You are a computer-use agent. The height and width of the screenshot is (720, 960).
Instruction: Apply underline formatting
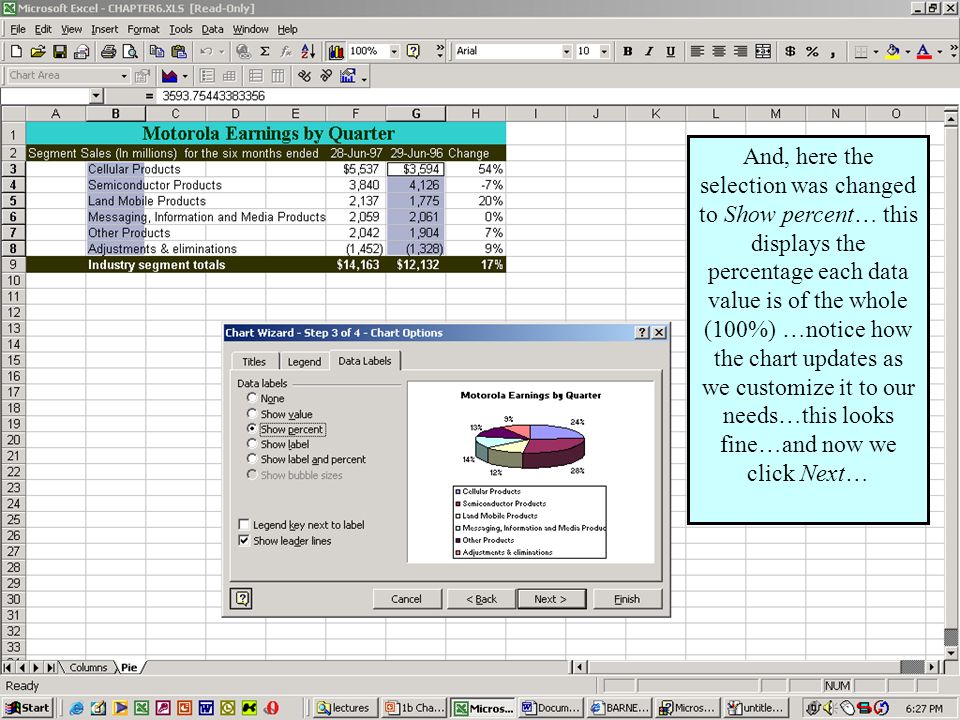[x=670, y=51]
